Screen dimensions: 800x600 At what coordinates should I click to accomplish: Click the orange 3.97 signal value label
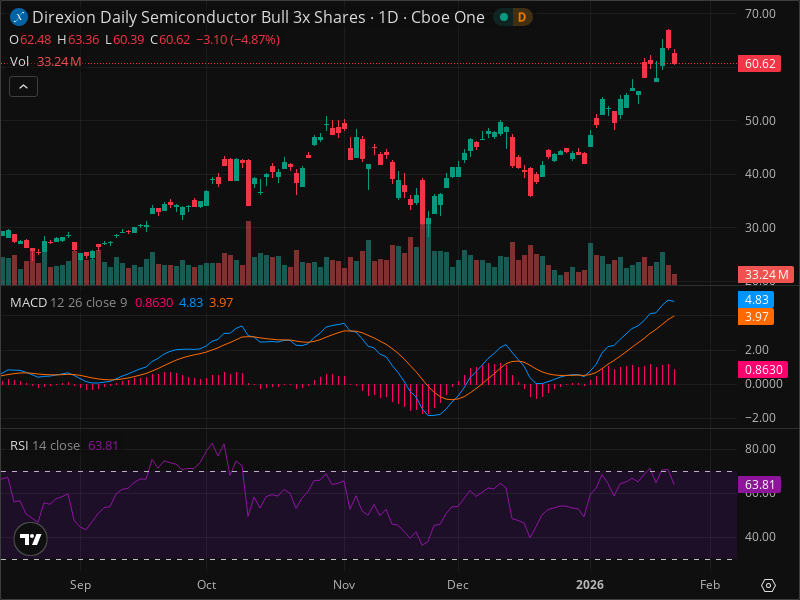coord(756,316)
